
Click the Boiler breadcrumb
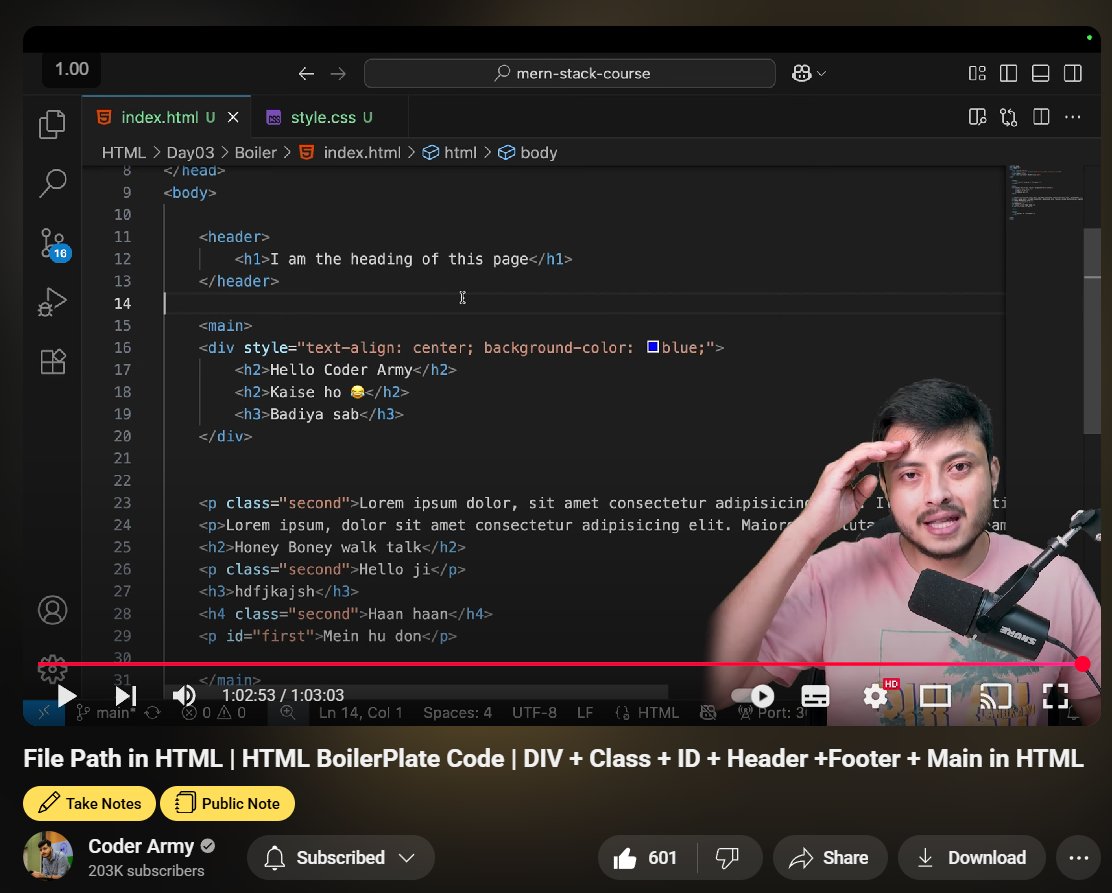click(x=255, y=153)
